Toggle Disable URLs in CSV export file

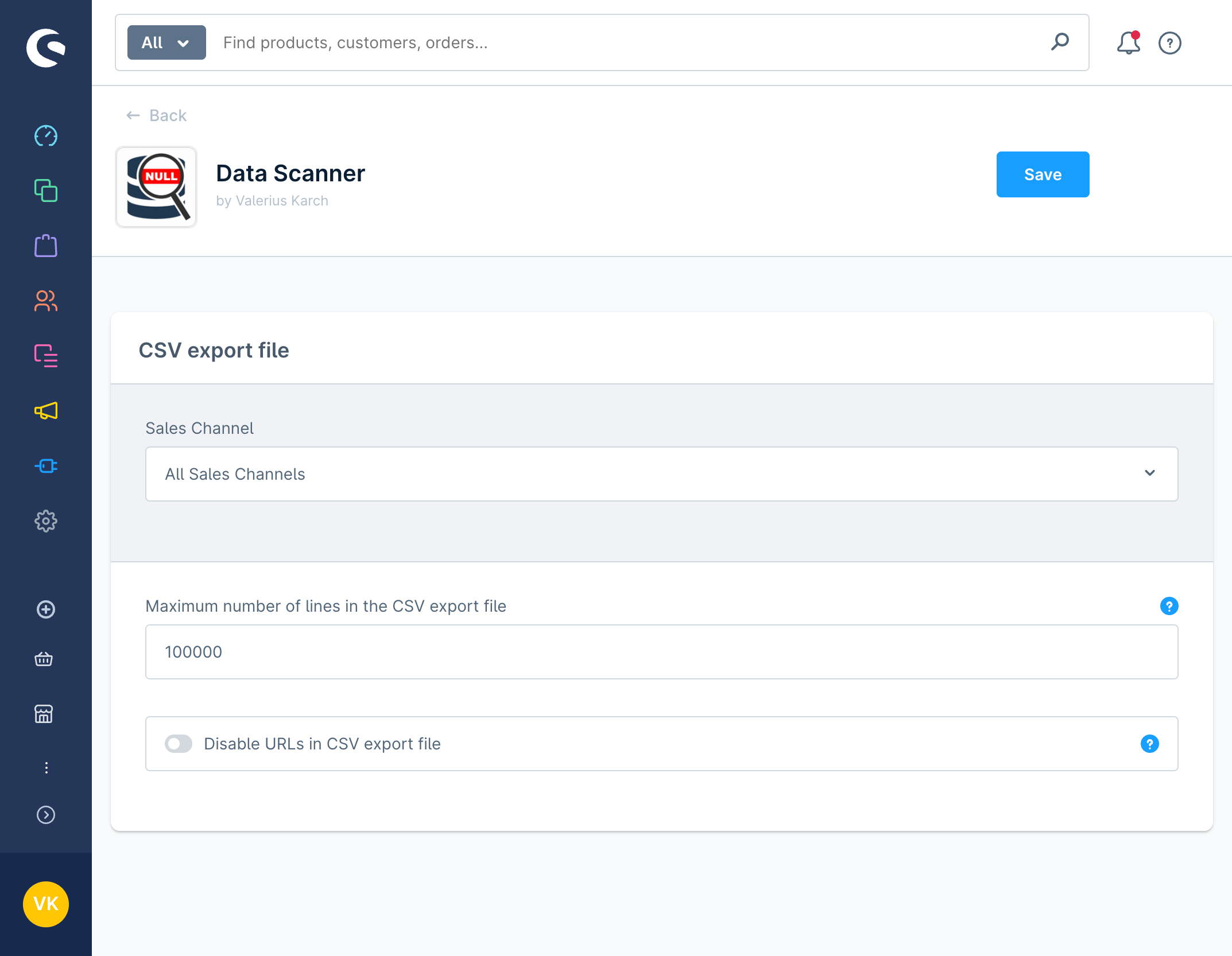179,744
